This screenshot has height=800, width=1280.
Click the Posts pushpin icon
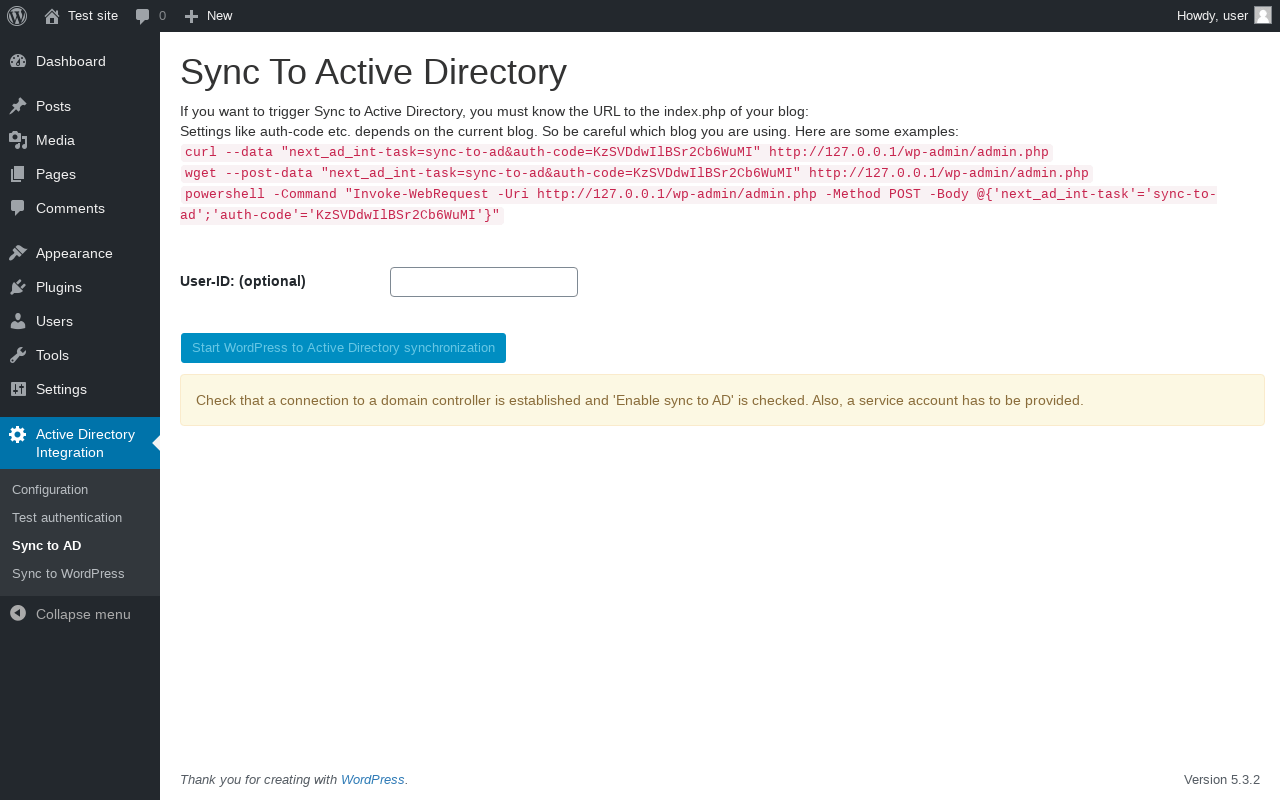[18, 106]
